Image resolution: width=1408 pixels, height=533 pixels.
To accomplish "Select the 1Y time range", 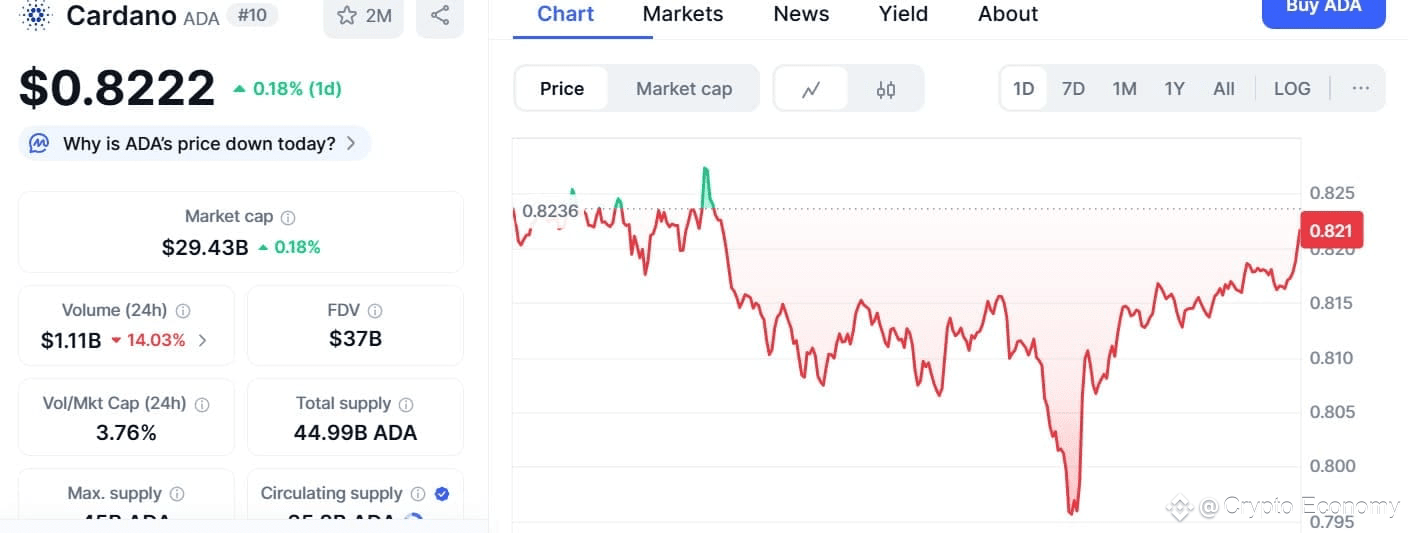I will [x=1174, y=89].
